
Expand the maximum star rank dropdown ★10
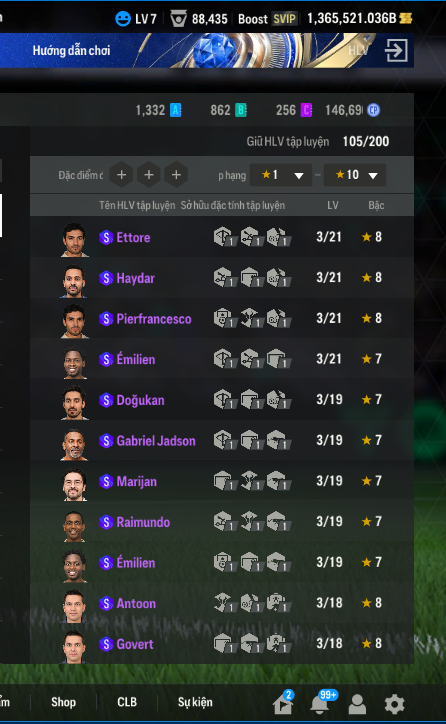[x=355, y=175]
